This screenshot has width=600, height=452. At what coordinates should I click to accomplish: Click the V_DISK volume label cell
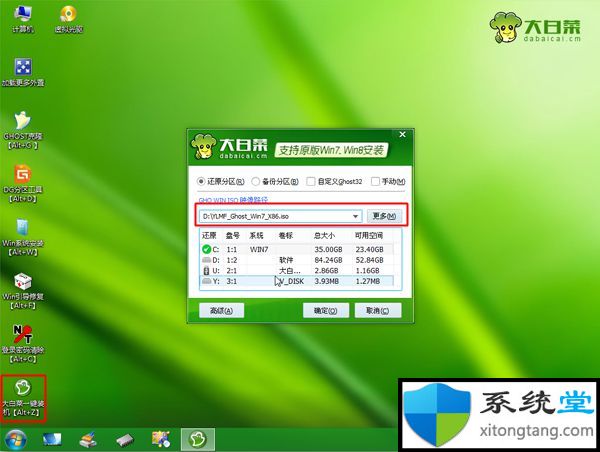(290, 281)
